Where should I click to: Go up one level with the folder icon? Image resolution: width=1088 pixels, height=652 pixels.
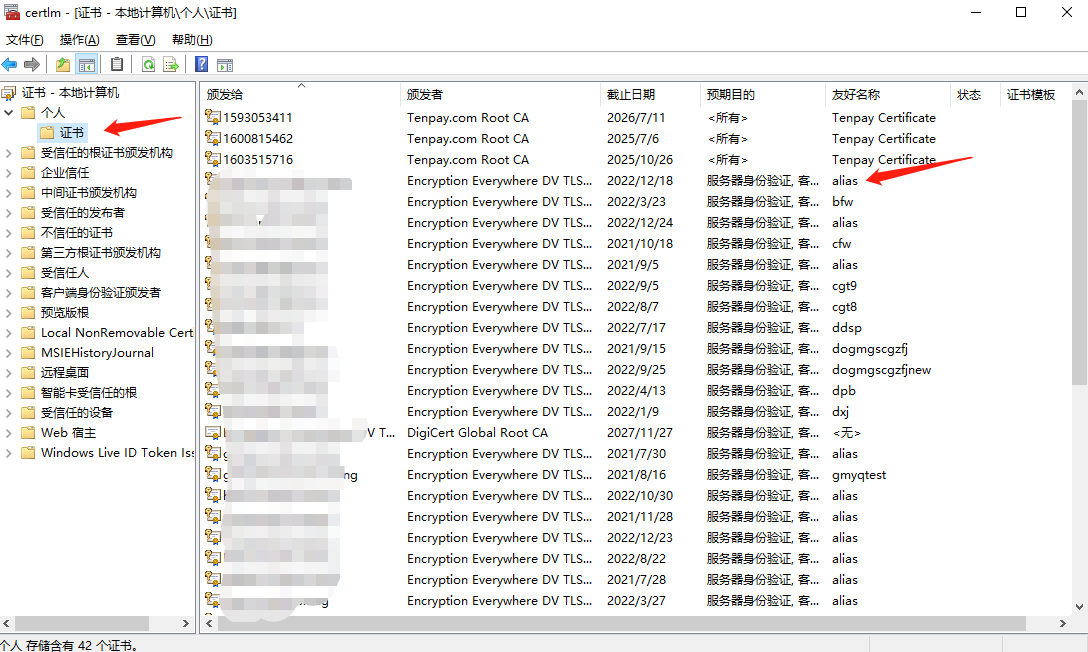(x=63, y=65)
